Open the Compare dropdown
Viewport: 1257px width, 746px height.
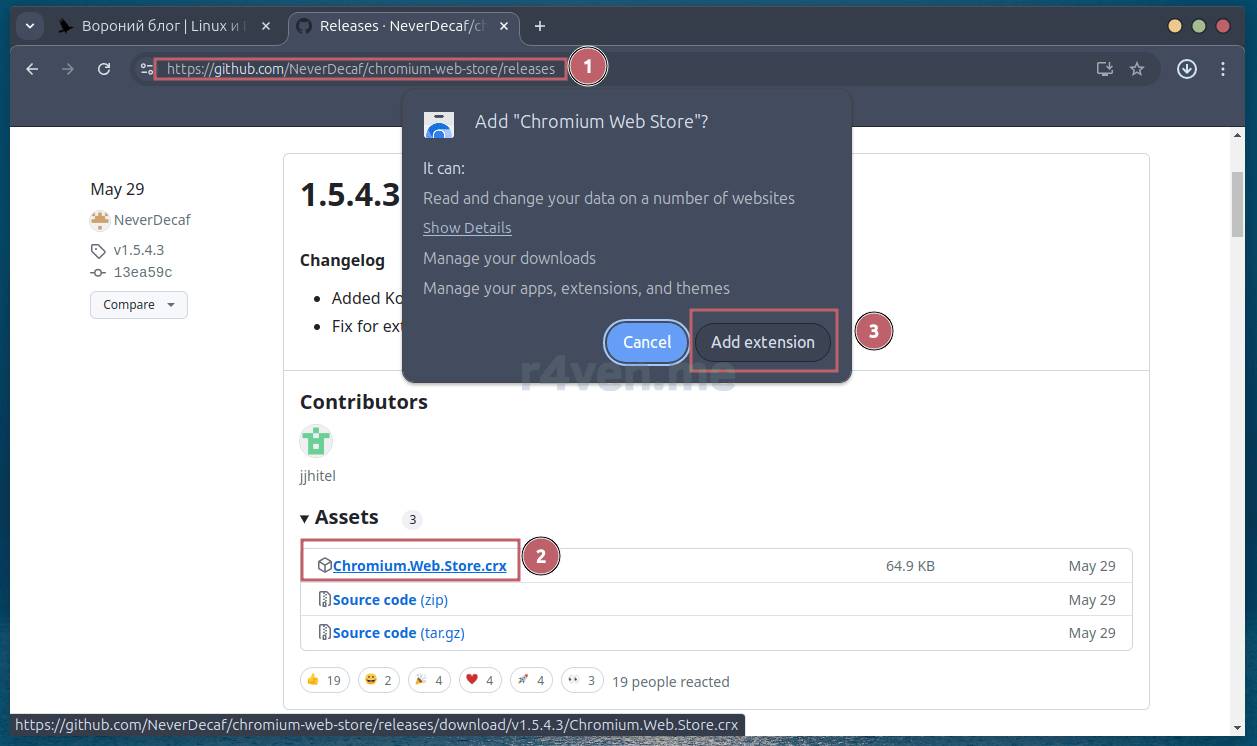[138, 305]
